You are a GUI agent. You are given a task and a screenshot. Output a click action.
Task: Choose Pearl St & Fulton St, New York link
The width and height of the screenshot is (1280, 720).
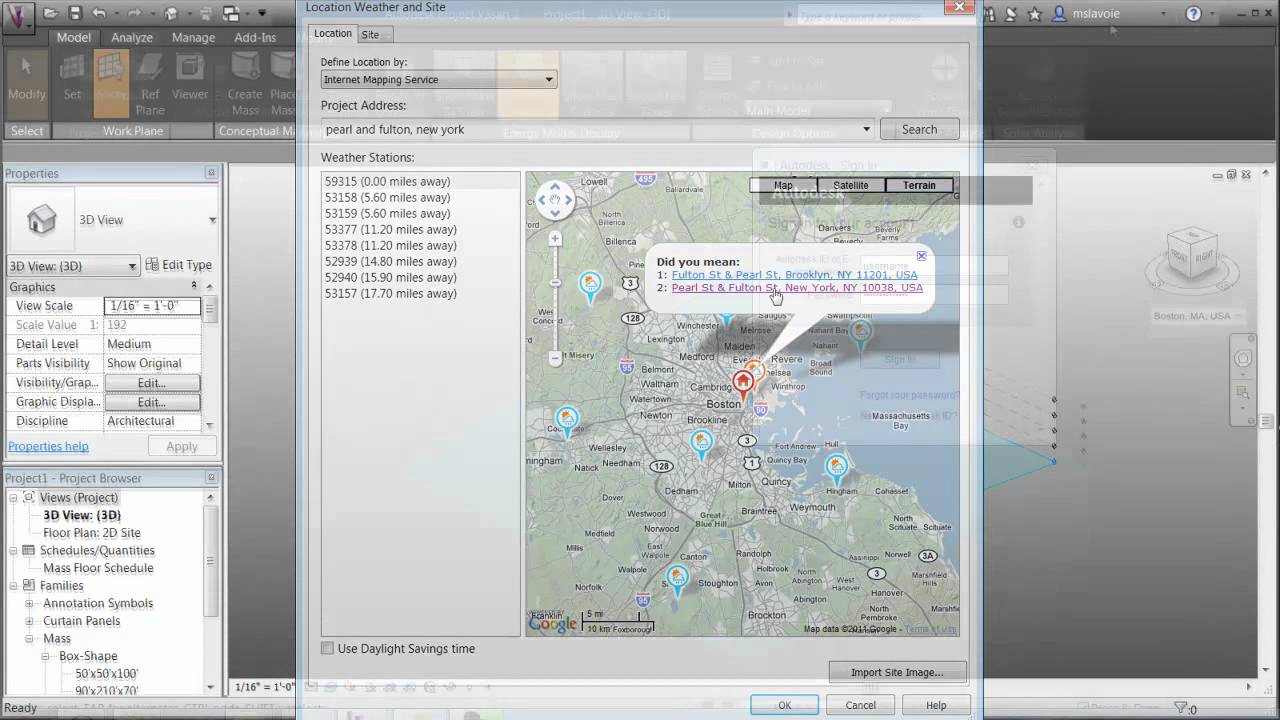click(797, 287)
